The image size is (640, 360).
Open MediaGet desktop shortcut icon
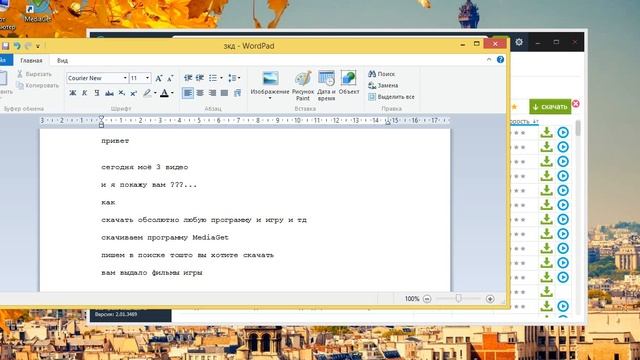pos(37,11)
